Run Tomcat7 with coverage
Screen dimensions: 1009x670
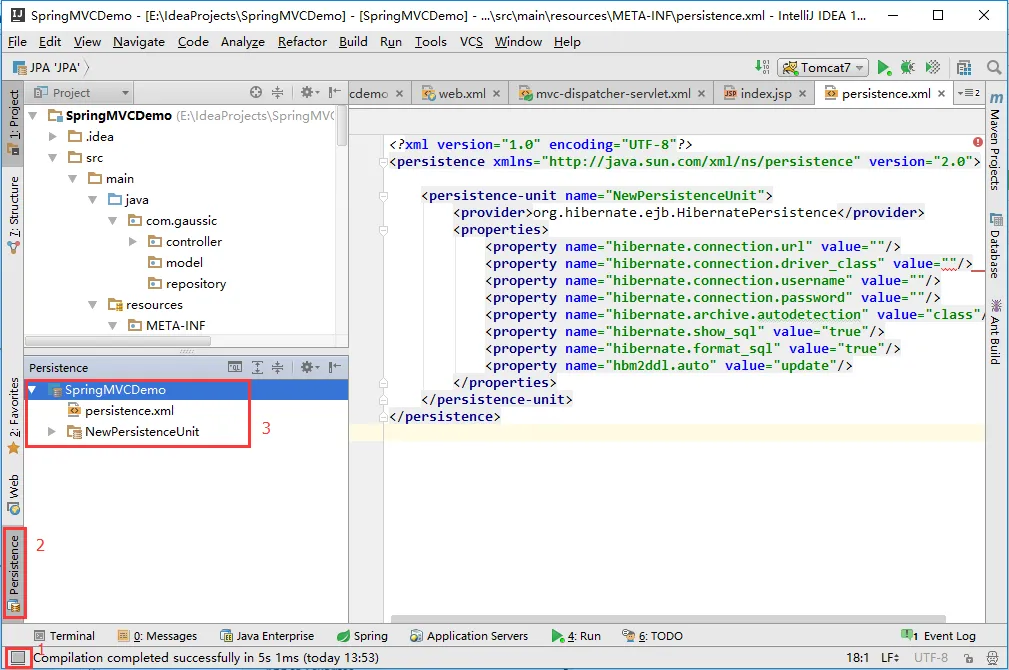coord(932,68)
